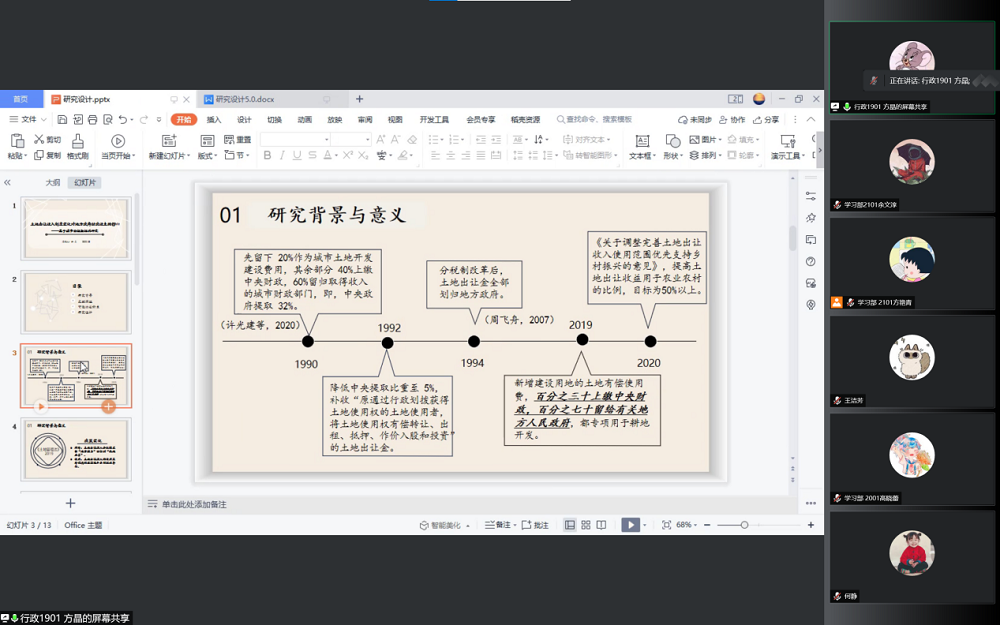Toggle Italic text formatting
The width and height of the screenshot is (1000, 625).
(283, 156)
